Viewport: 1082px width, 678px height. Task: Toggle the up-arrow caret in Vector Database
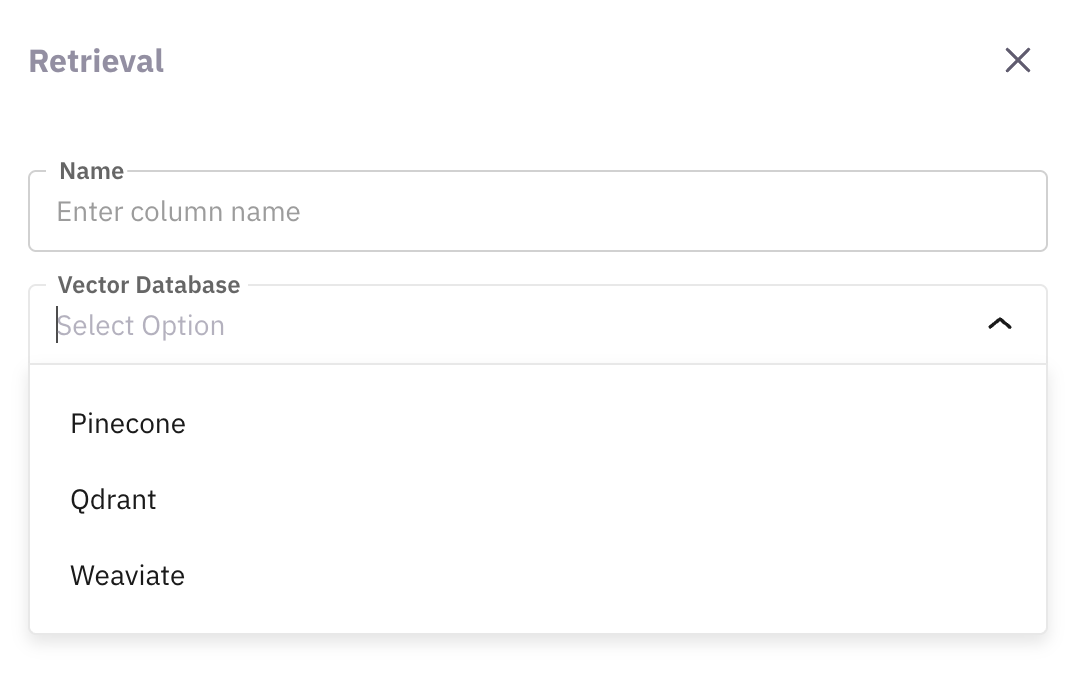tap(999, 324)
